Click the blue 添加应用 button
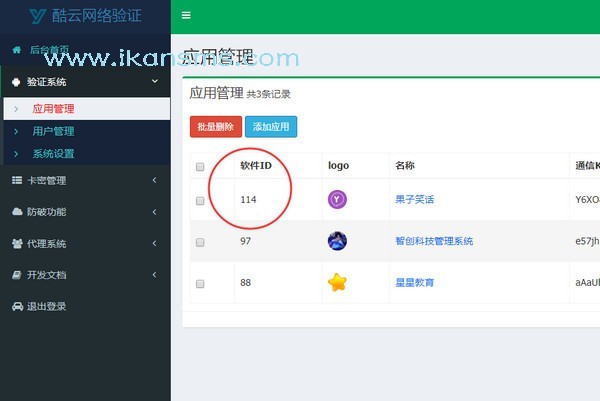The height and width of the screenshot is (401, 600). click(x=271, y=127)
